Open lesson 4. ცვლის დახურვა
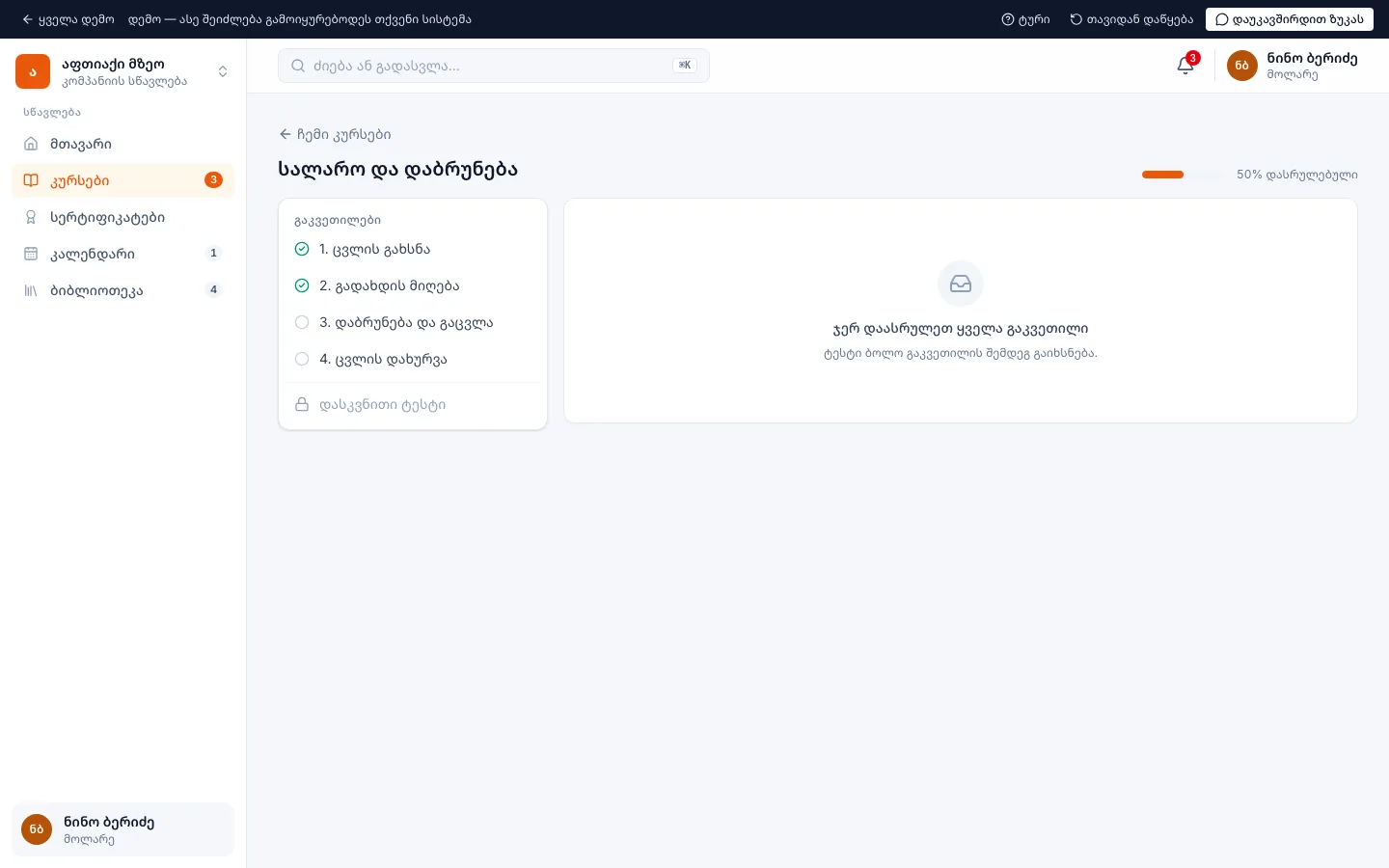Screen dimensions: 1389x868 click(x=413, y=359)
